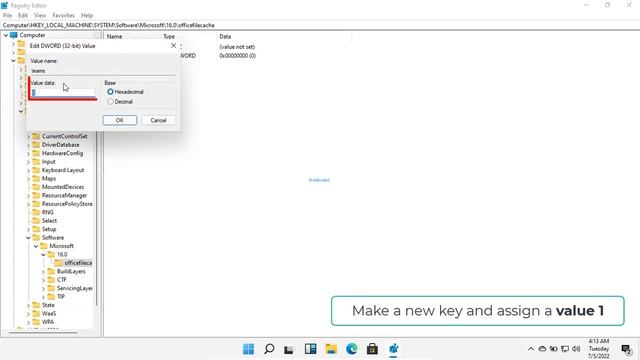Select the Select key
This screenshot has height=360, width=640.
(x=49, y=221)
